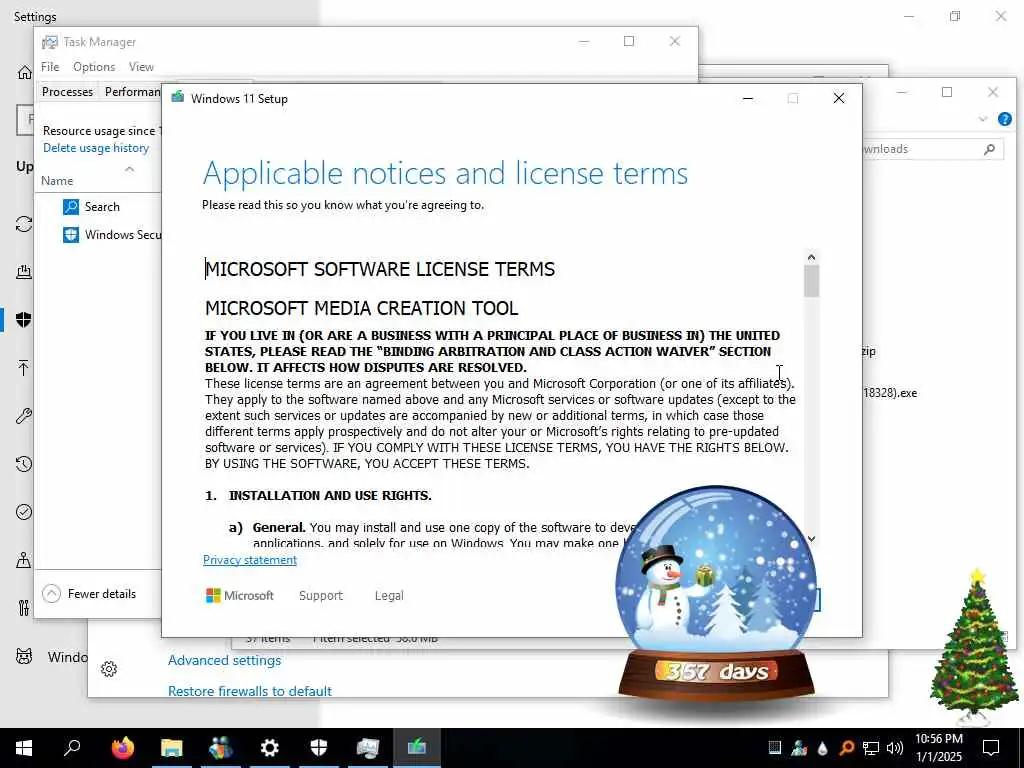Open Troubleshoot wrench icon in Settings sidebar
This screenshot has height=768, width=1024.
coord(24,415)
